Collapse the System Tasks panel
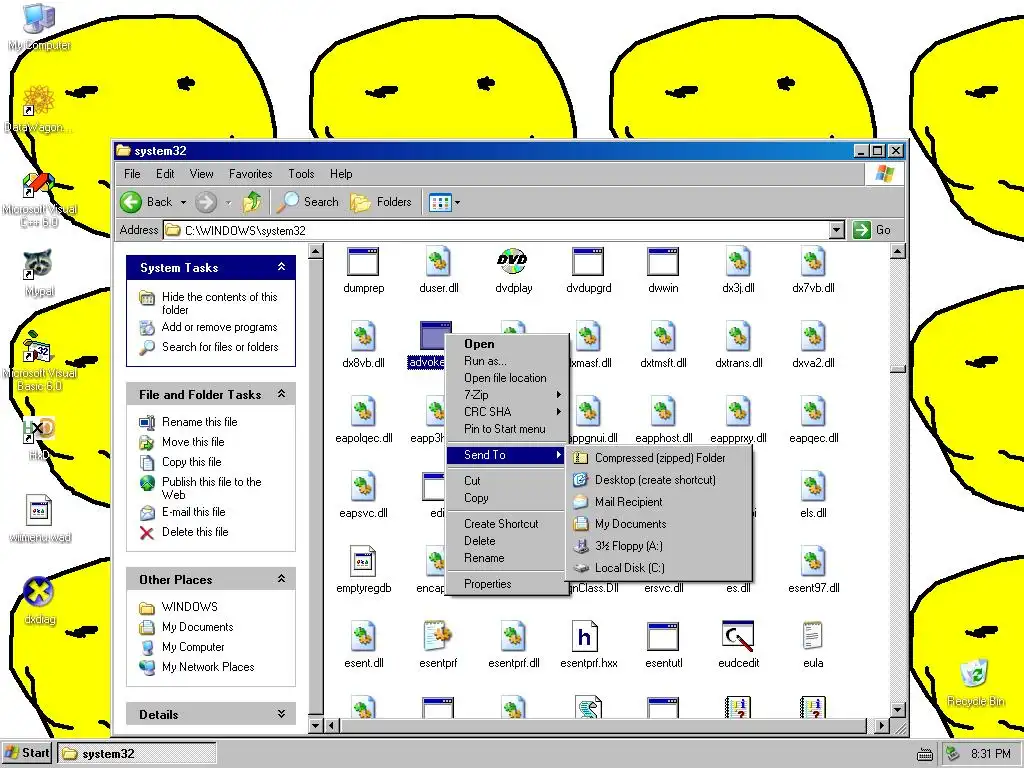Viewport: 1024px width, 768px height. 281,266
